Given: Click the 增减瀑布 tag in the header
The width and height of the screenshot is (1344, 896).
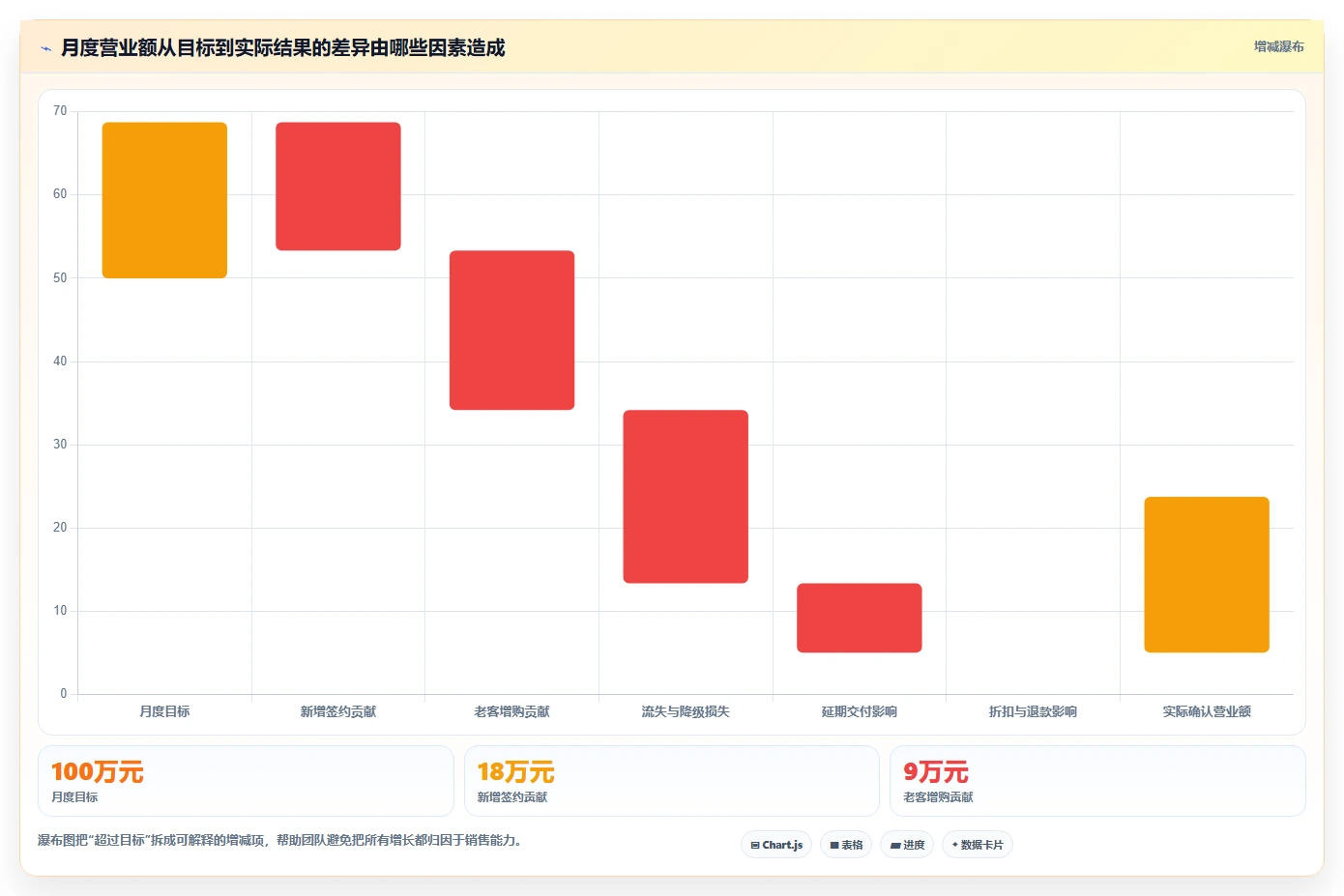Looking at the screenshot, I should coord(1278,46).
